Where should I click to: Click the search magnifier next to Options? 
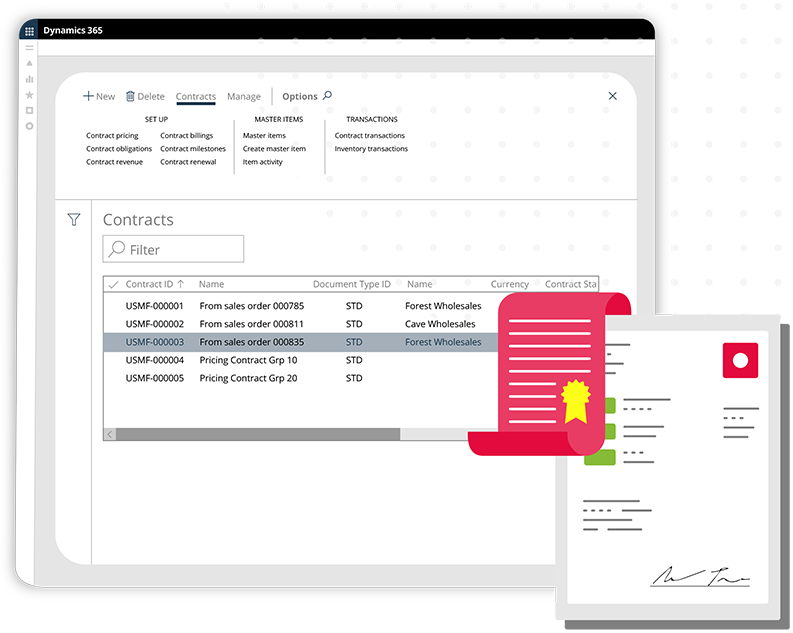tap(327, 96)
